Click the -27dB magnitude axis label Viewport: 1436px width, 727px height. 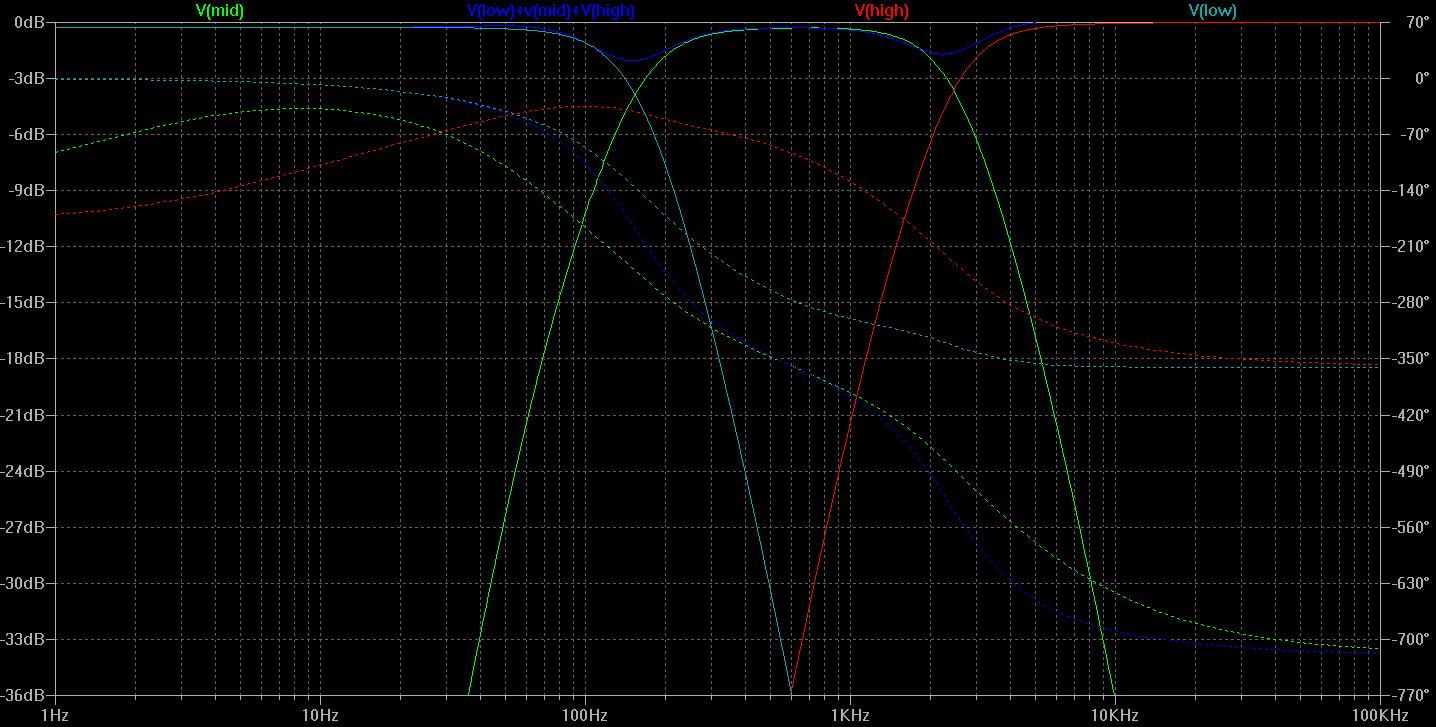[x=24, y=526]
